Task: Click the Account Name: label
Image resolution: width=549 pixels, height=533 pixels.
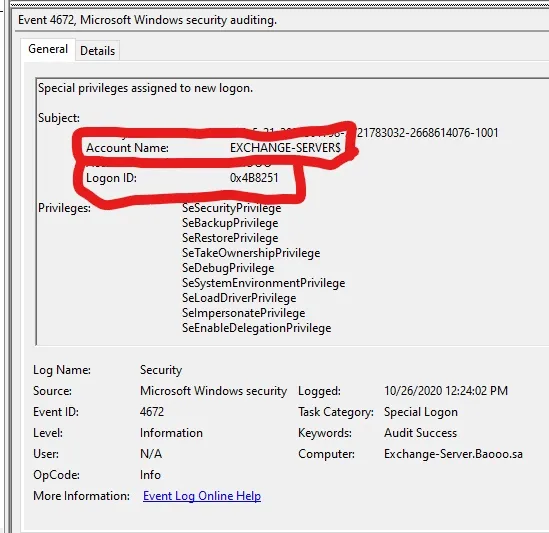Action: coord(127,148)
